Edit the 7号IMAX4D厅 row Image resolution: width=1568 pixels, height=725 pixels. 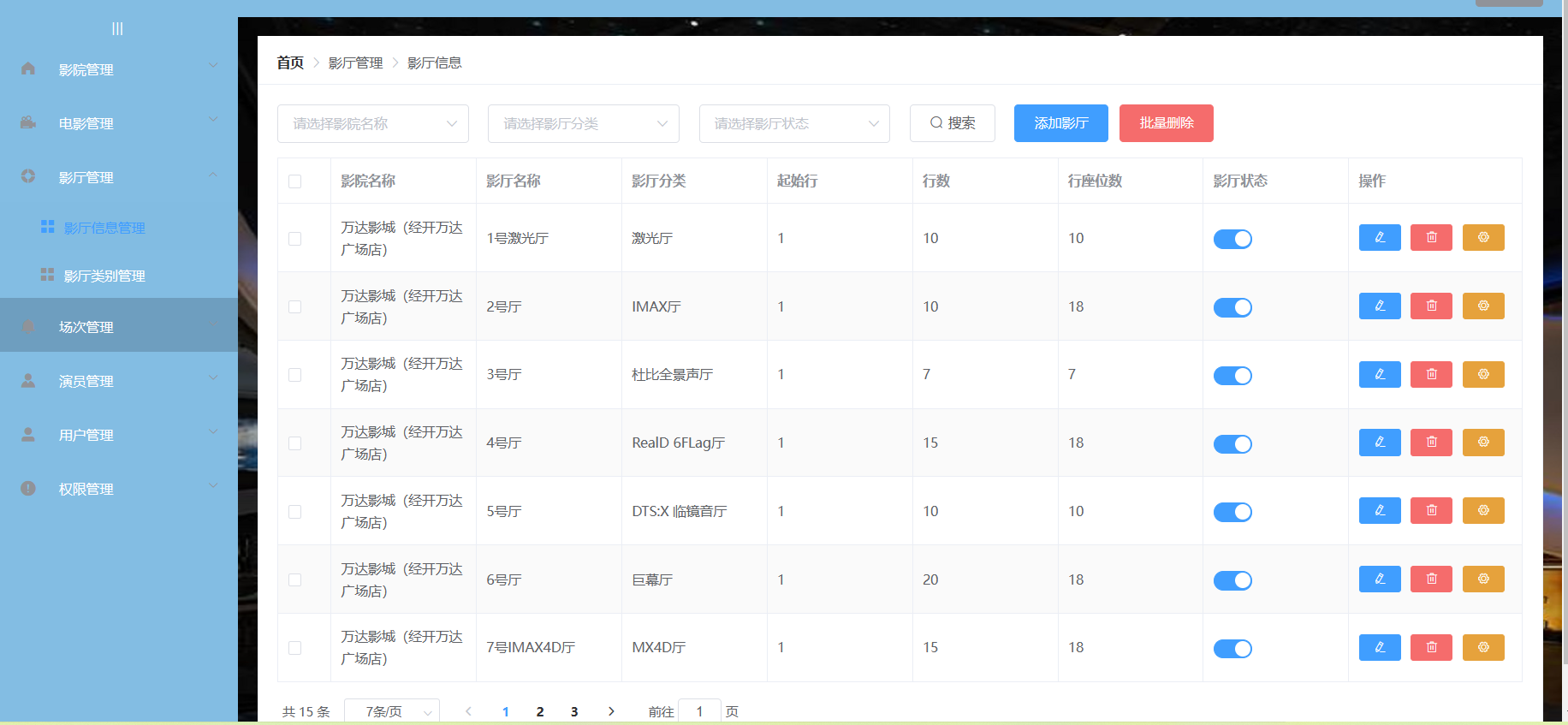[1380, 647]
